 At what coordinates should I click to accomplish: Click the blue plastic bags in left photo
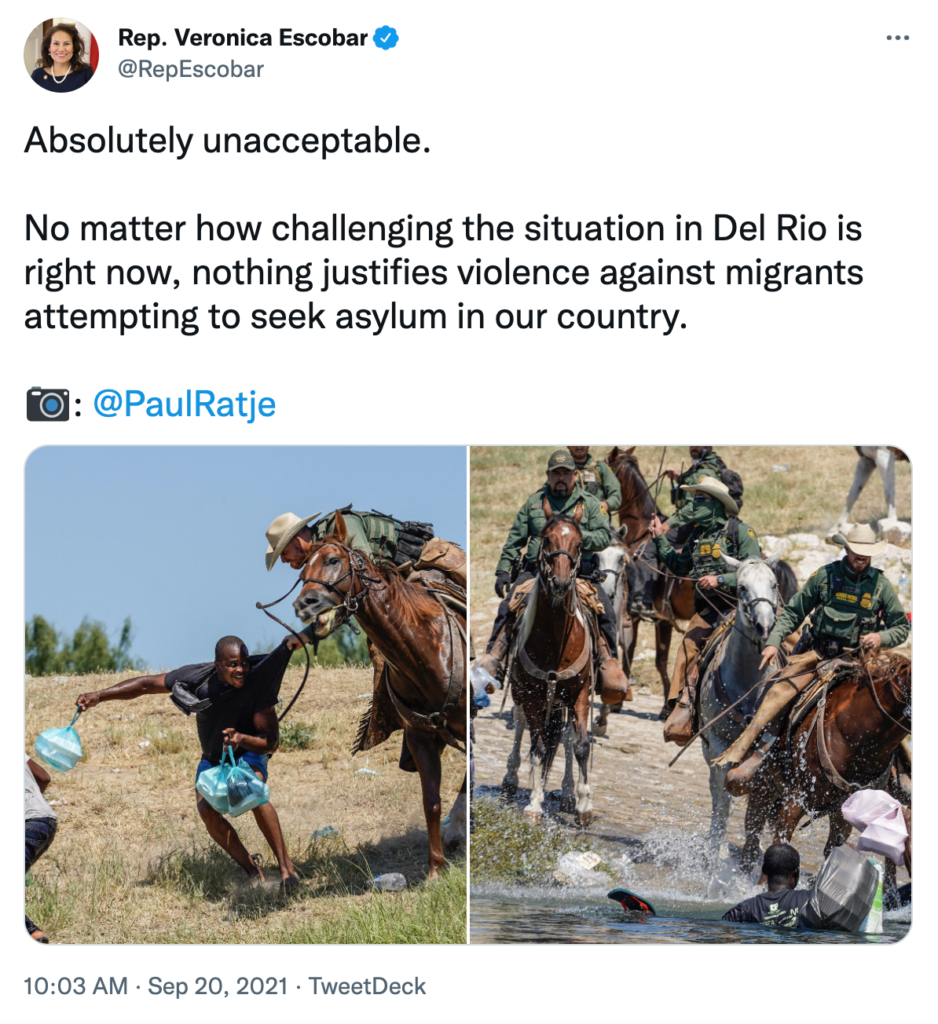coord(233,784)
